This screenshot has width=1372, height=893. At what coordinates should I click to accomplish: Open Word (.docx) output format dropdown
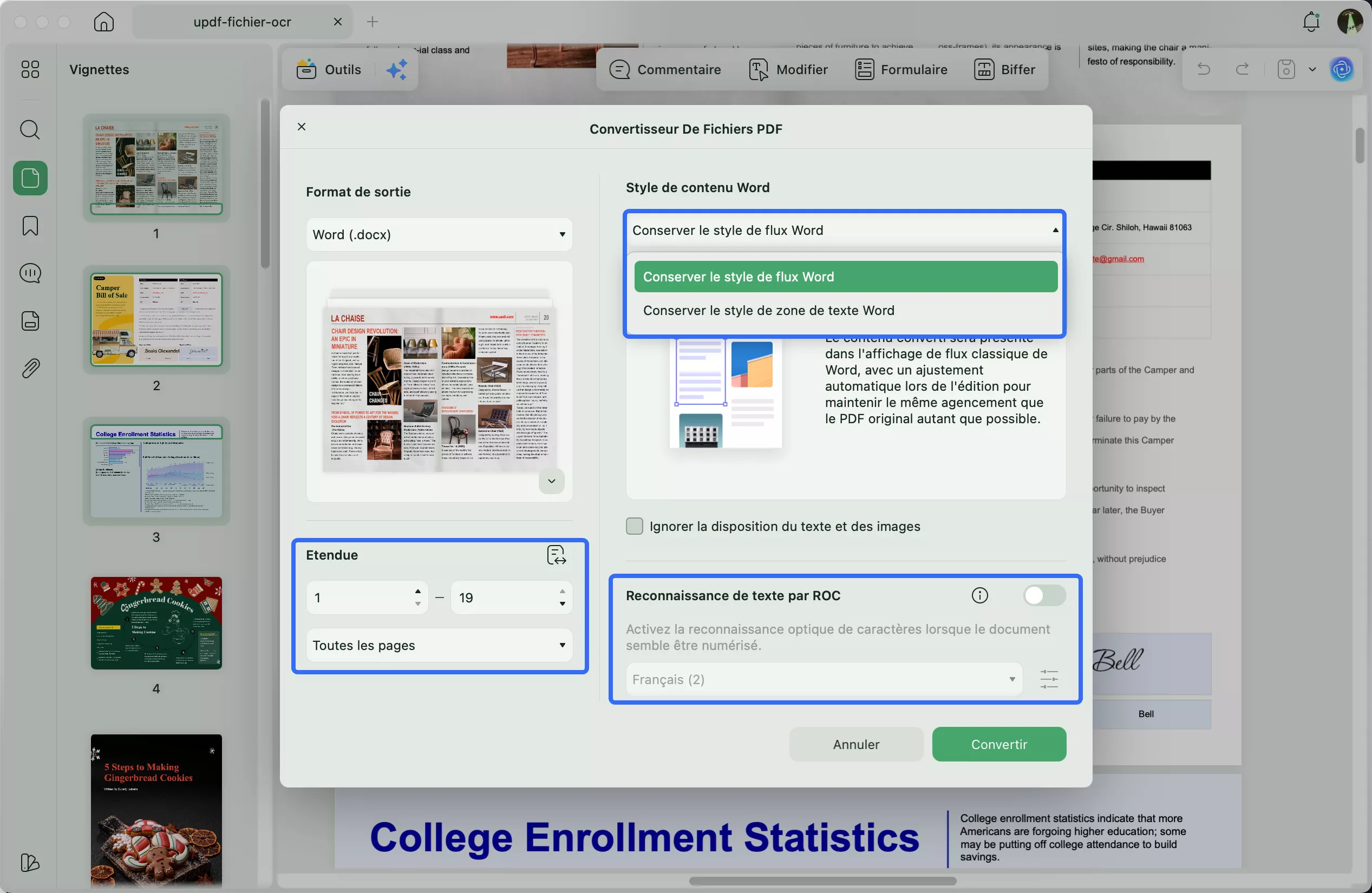click(x=439, y=234)
